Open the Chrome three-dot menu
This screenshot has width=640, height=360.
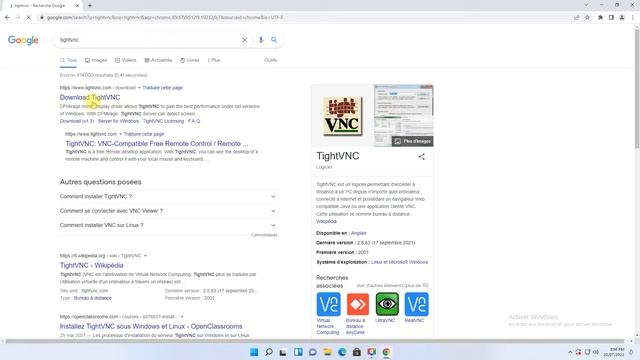tap(633, 18)
